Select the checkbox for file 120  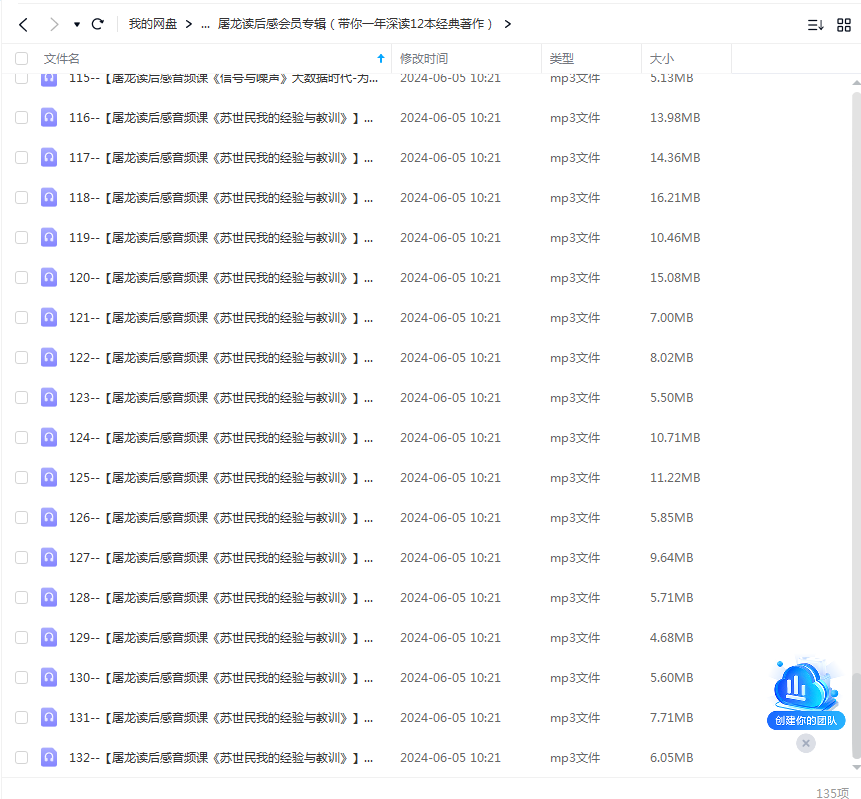click(21, 277)
